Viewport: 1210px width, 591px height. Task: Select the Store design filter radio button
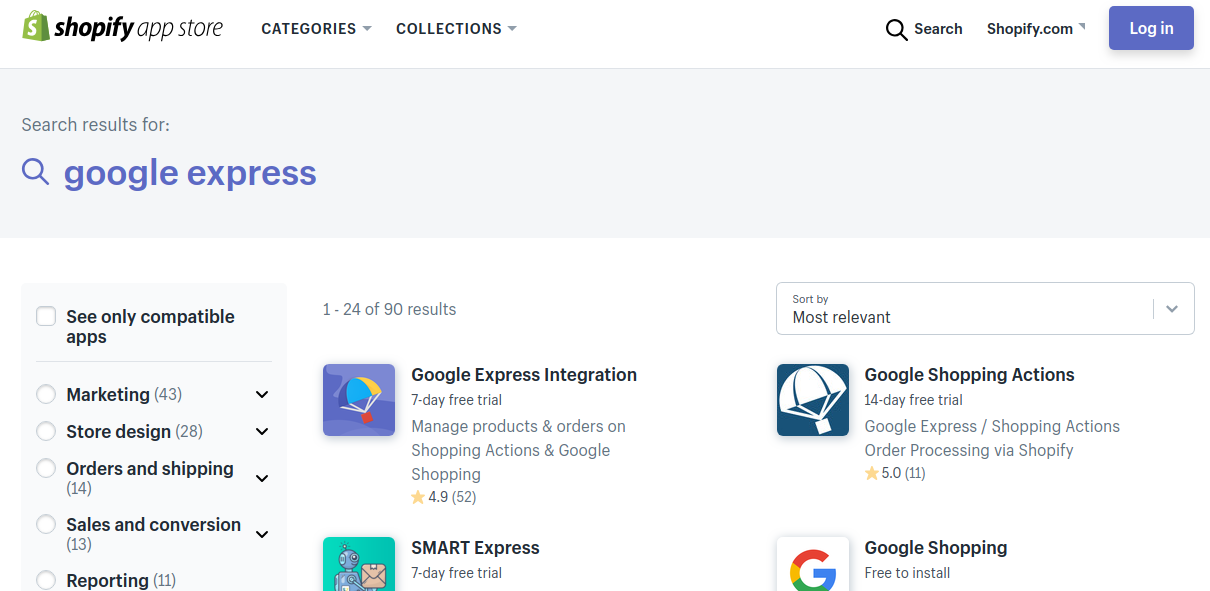click(46, 431)
